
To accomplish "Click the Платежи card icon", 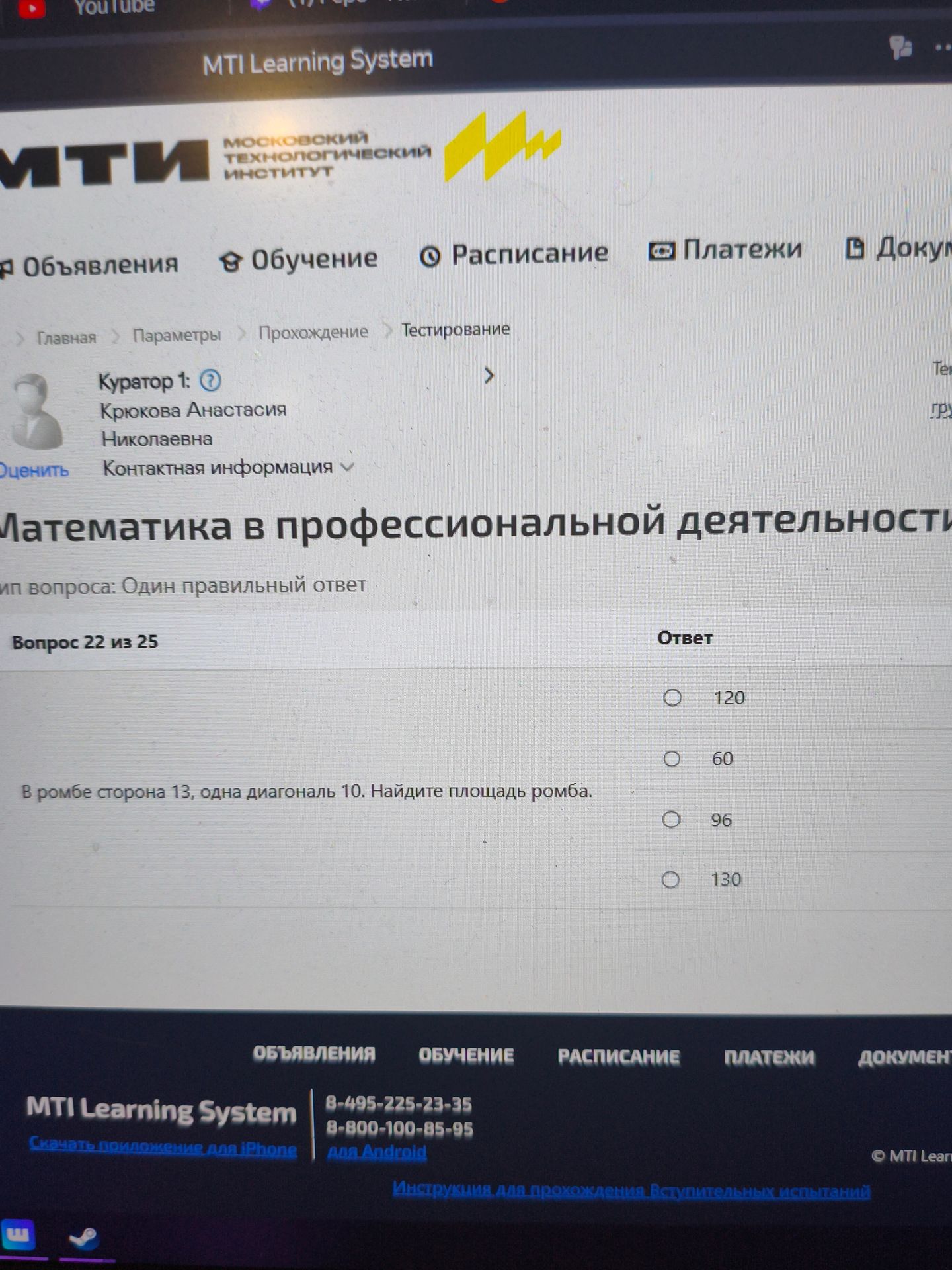I will (x=661, y=251).
